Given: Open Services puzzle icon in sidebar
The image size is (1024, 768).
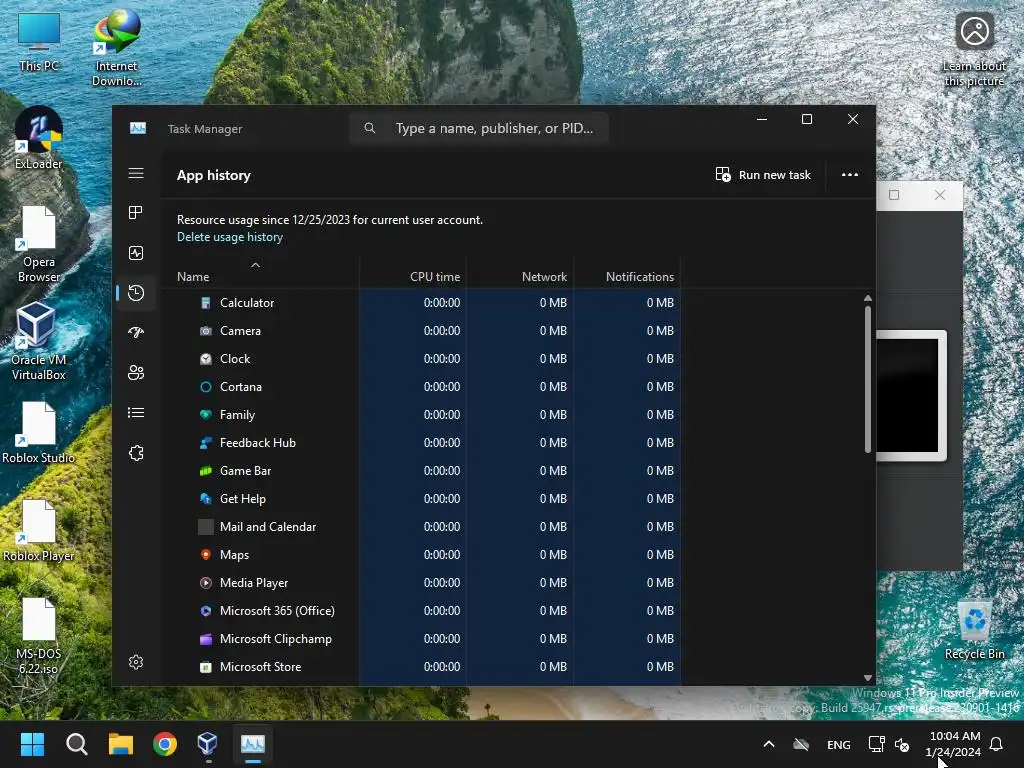Looking at the screenshot, I should tap(136, 453).
